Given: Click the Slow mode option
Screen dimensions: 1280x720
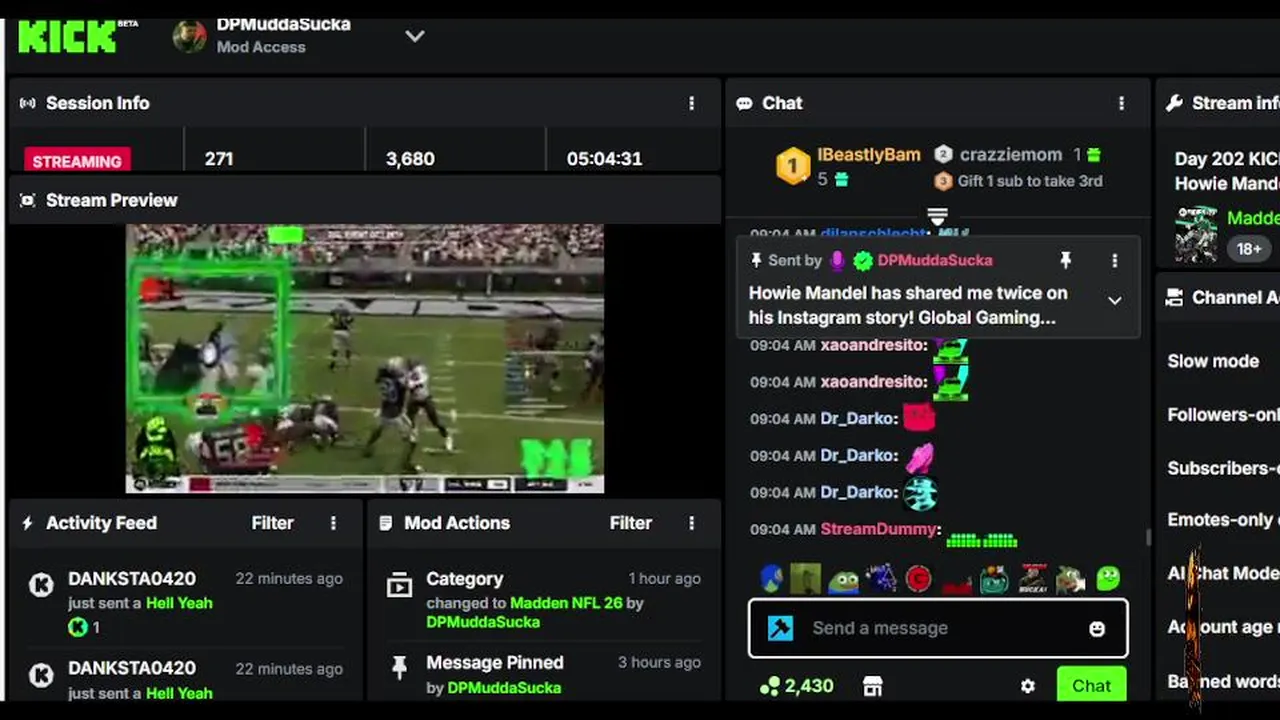Looking at the screenshot, I should click(1213, 361).
